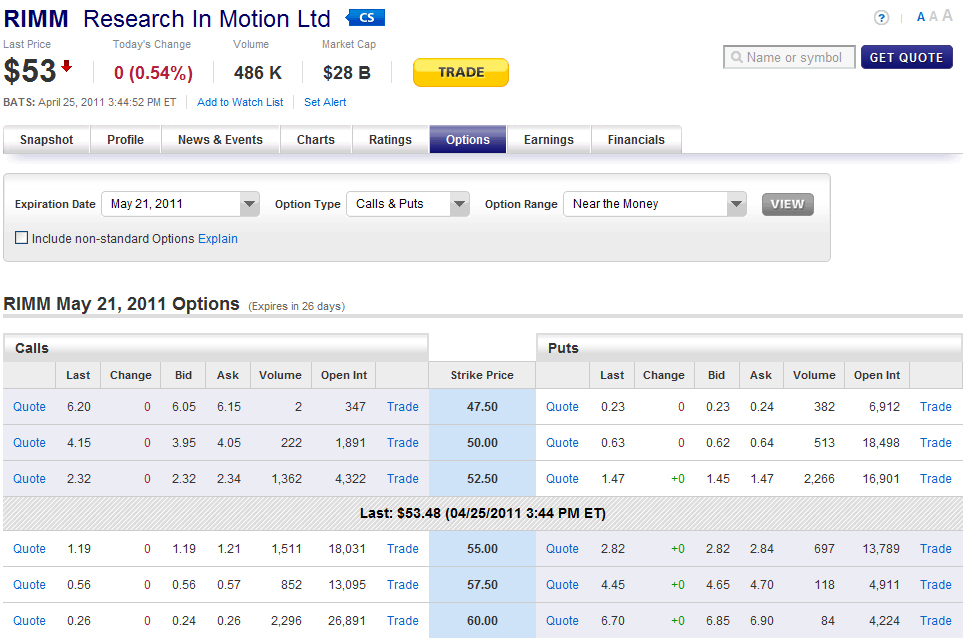The image size is (970, 643).
Task: Open put Quote for 57.50 strike
Action: tap(562, 584)
